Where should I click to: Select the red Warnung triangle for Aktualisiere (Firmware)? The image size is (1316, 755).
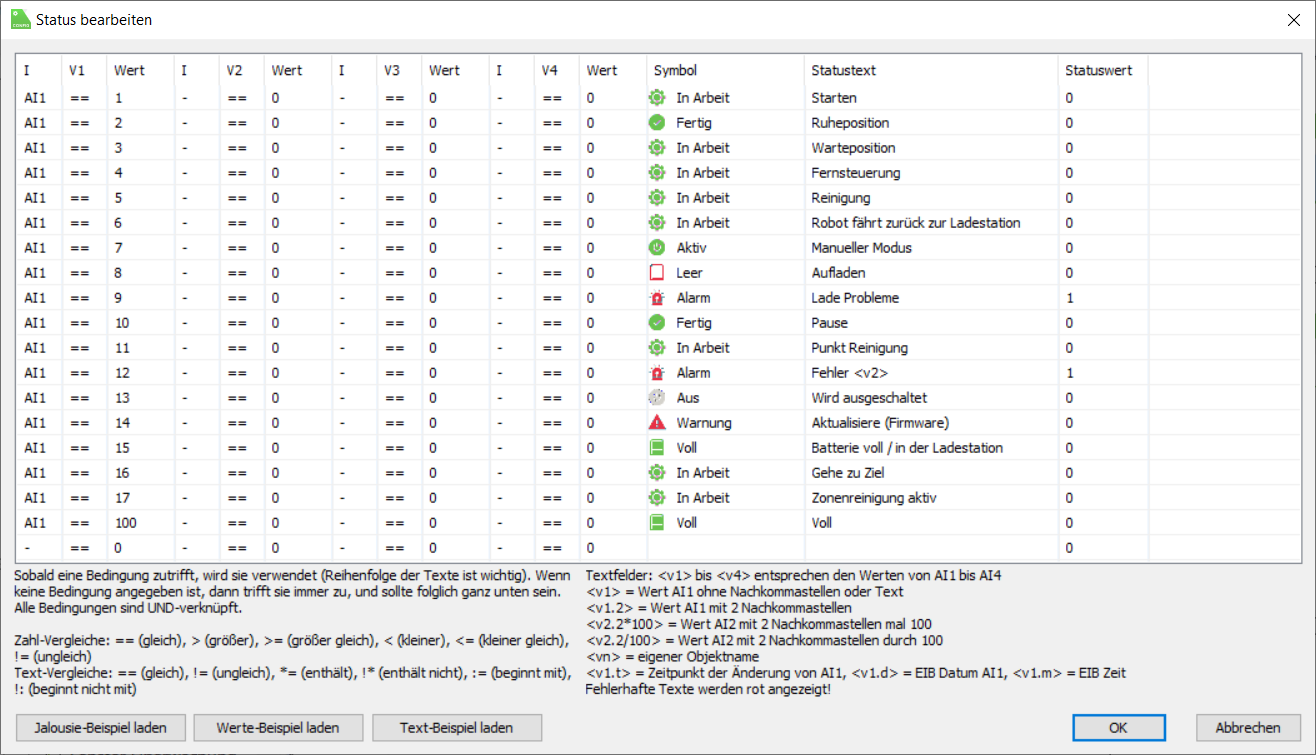(x=657, y=423)
